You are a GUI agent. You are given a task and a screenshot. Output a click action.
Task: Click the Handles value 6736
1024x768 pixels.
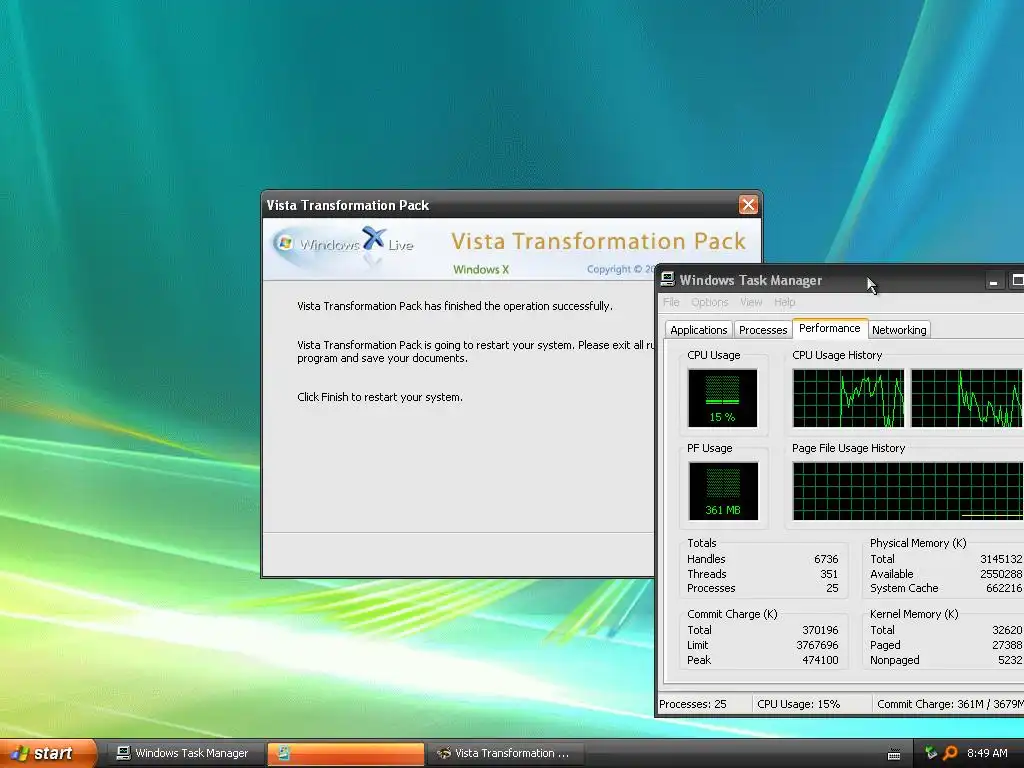(x=825, y=559)
